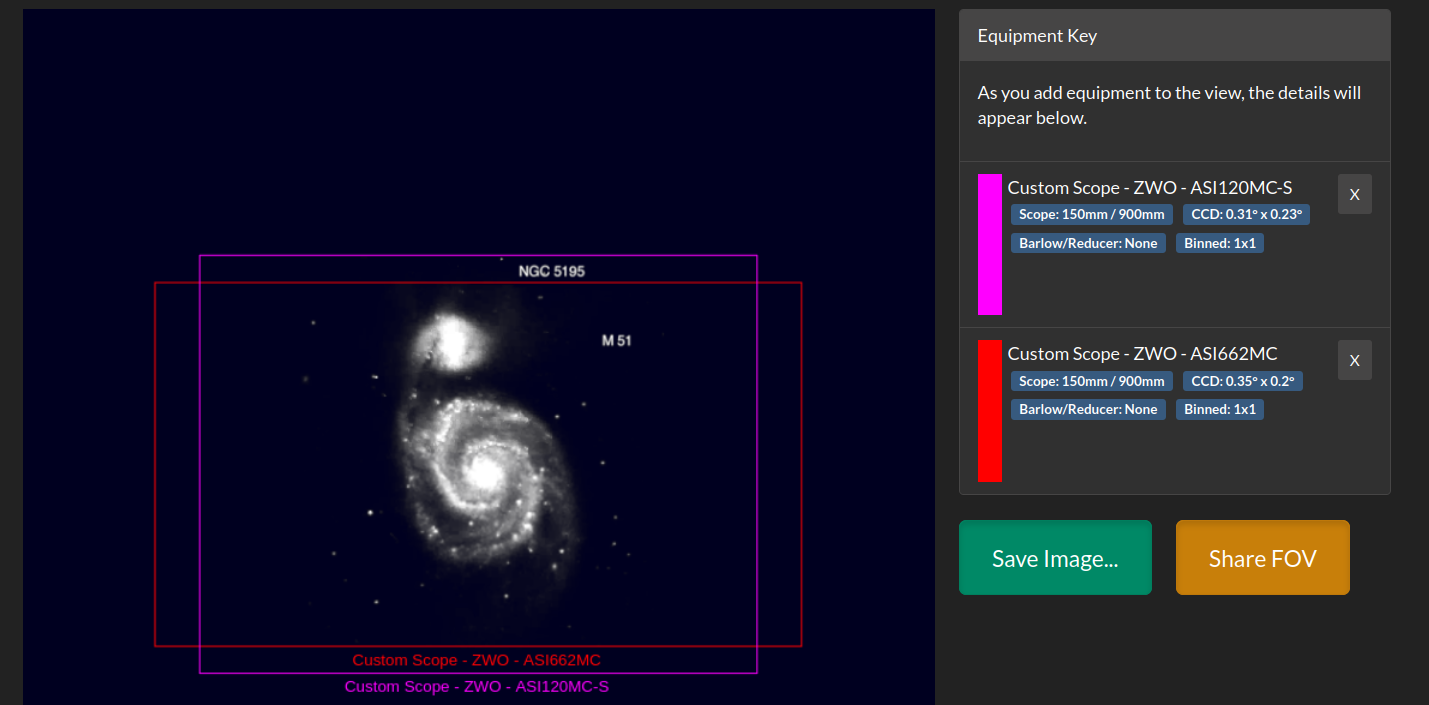Click the Save Image button
1429x705 pixels.
1055,558
